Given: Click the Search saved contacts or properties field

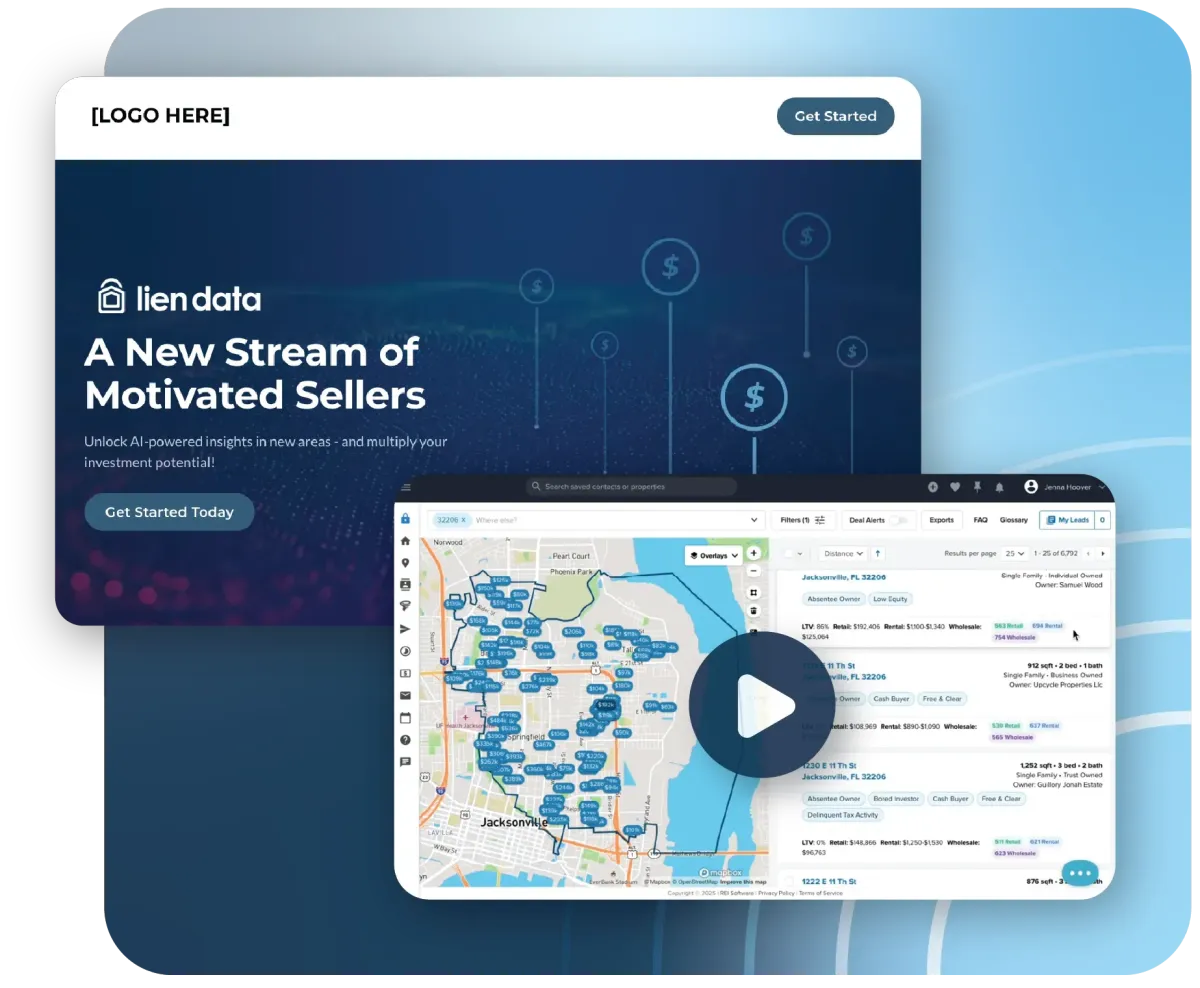Looking at the screenshot, I should [631, 487].
